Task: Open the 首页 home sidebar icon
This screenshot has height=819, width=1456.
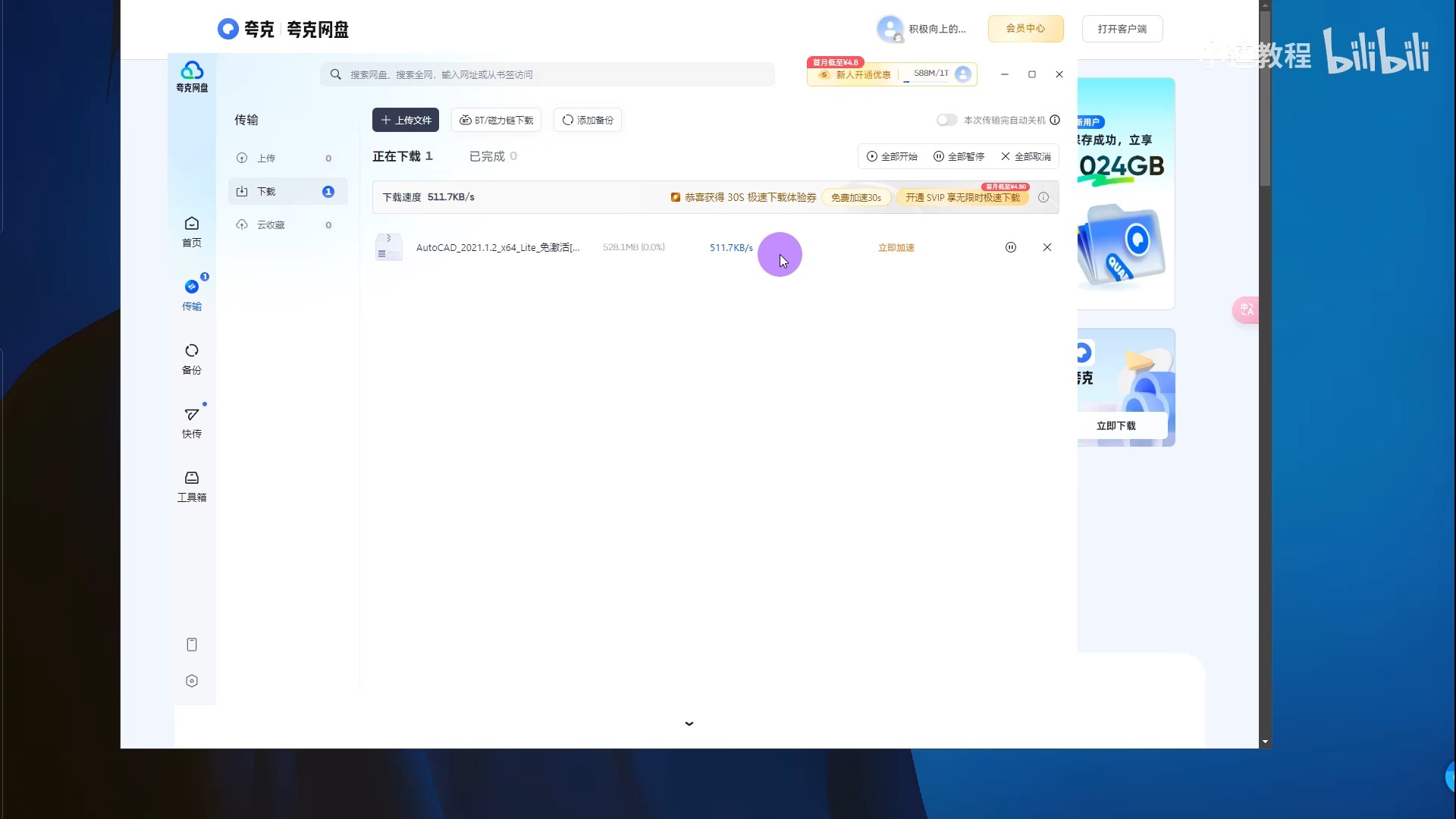Action: tap(192, 231)
